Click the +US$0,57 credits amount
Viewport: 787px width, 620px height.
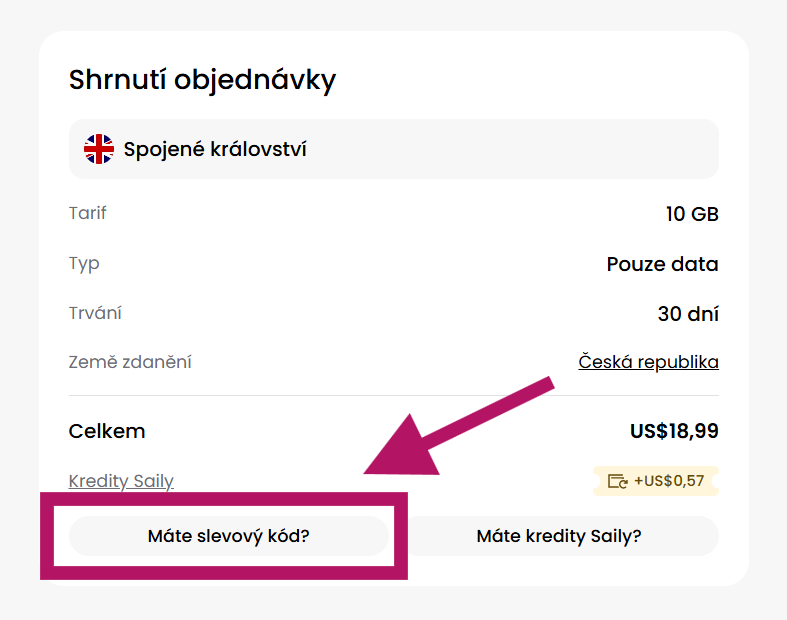coord(669,481)
